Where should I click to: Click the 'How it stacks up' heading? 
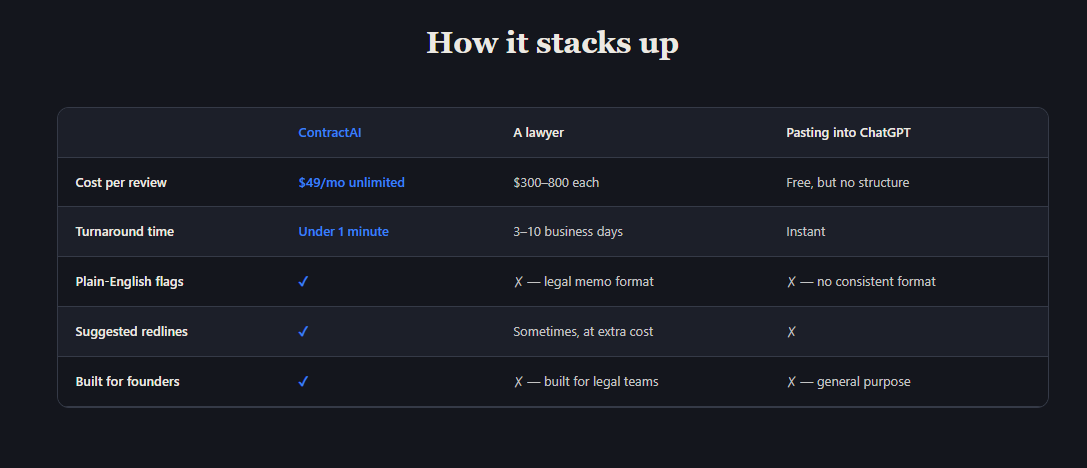[x=553, y=42]
